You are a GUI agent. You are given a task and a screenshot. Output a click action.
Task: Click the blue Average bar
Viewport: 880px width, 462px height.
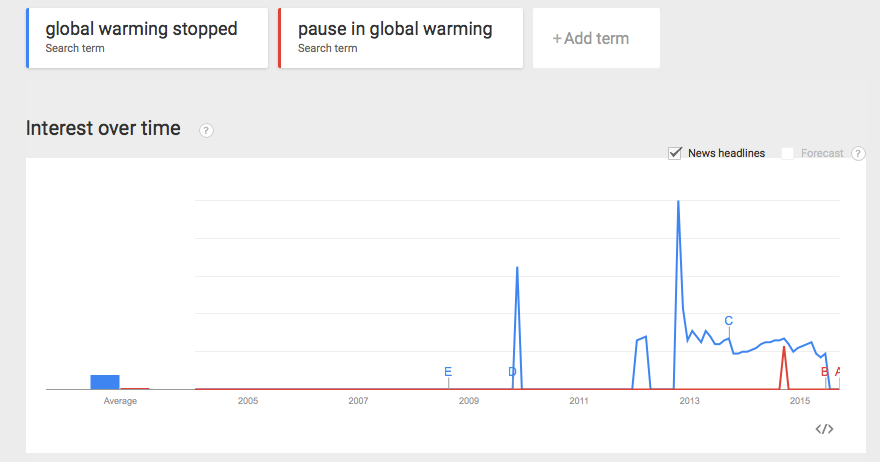point(105,382)
